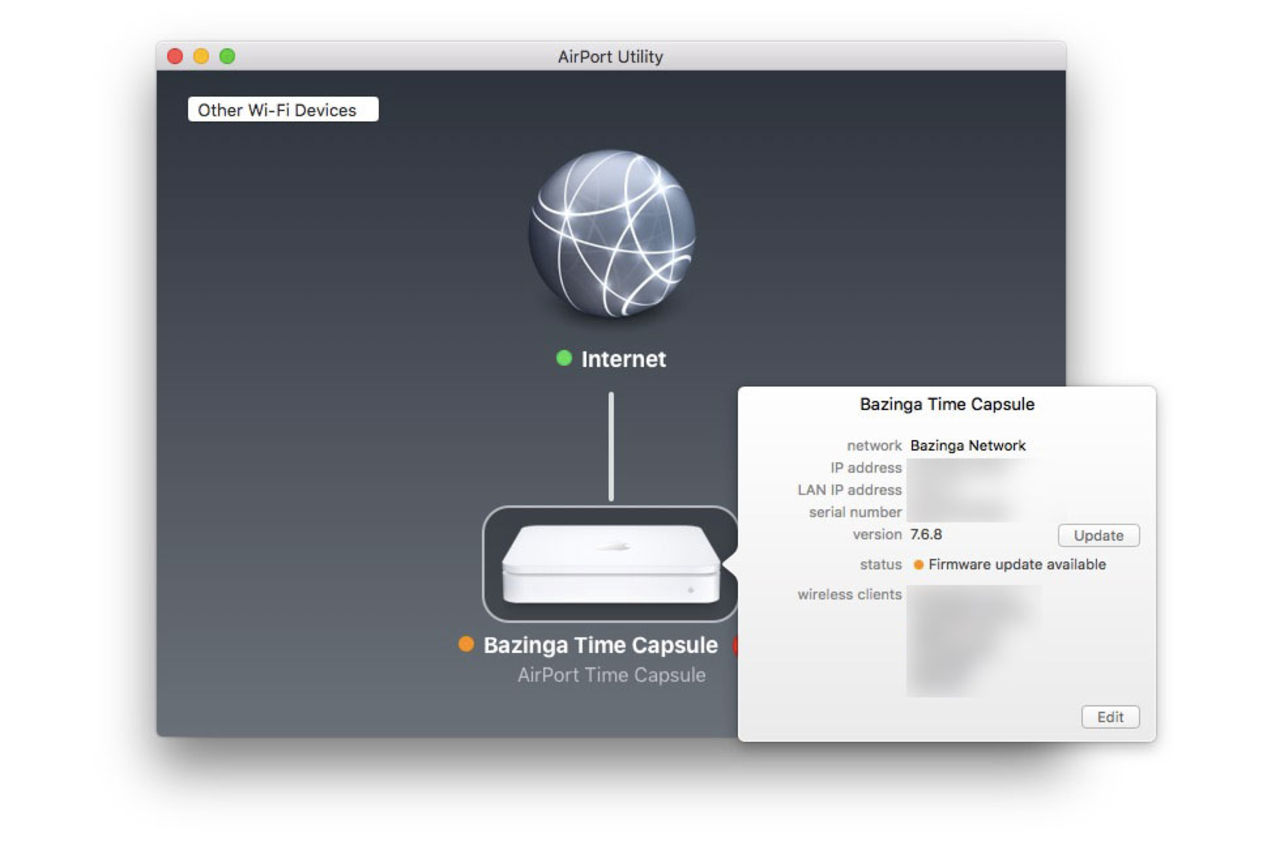
Task: Click the Firmware update available status text
Action: click(x=1017, y=565)
